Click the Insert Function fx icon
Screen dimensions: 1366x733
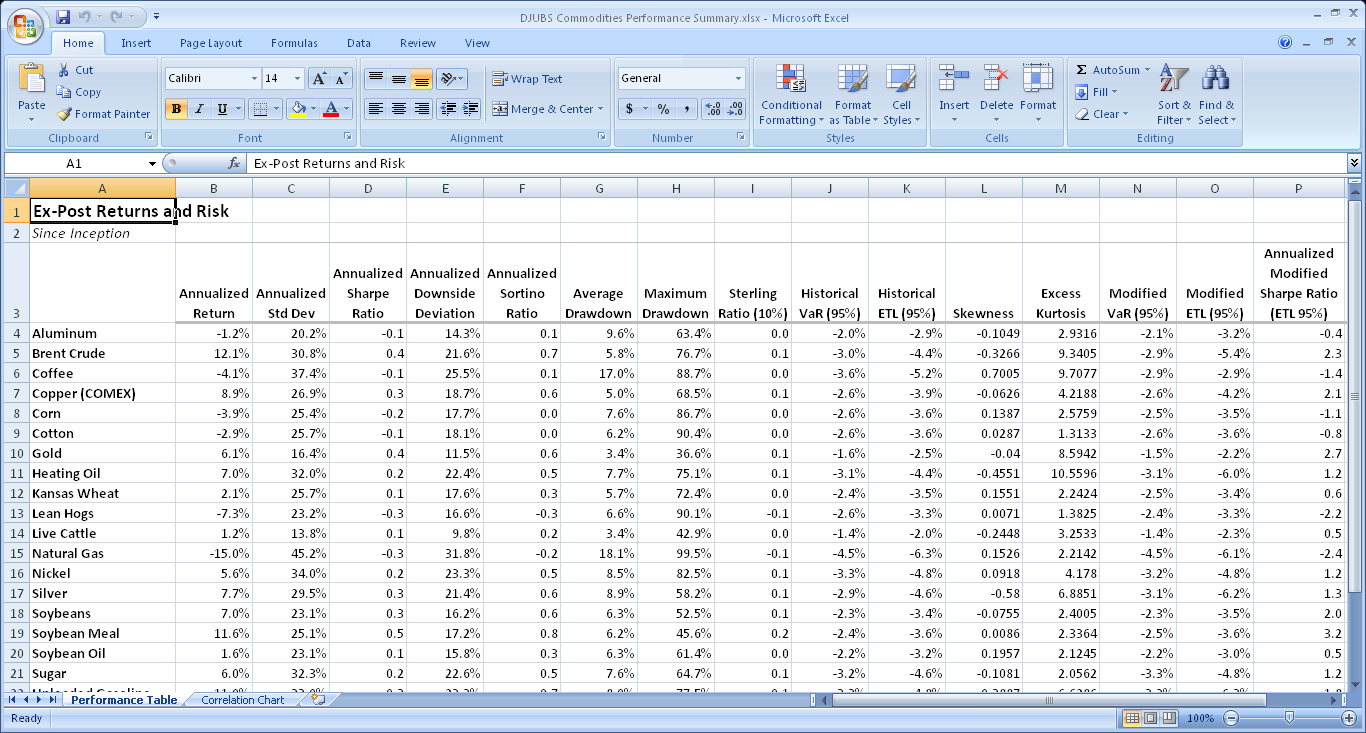[234, 163]
